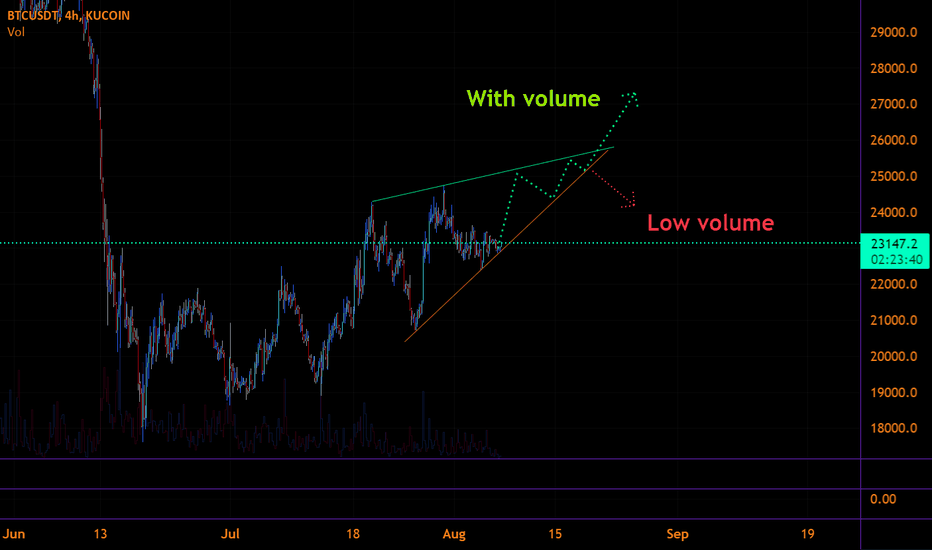Click the Vol indicator label
932x550 pixels.
(16, 32)
